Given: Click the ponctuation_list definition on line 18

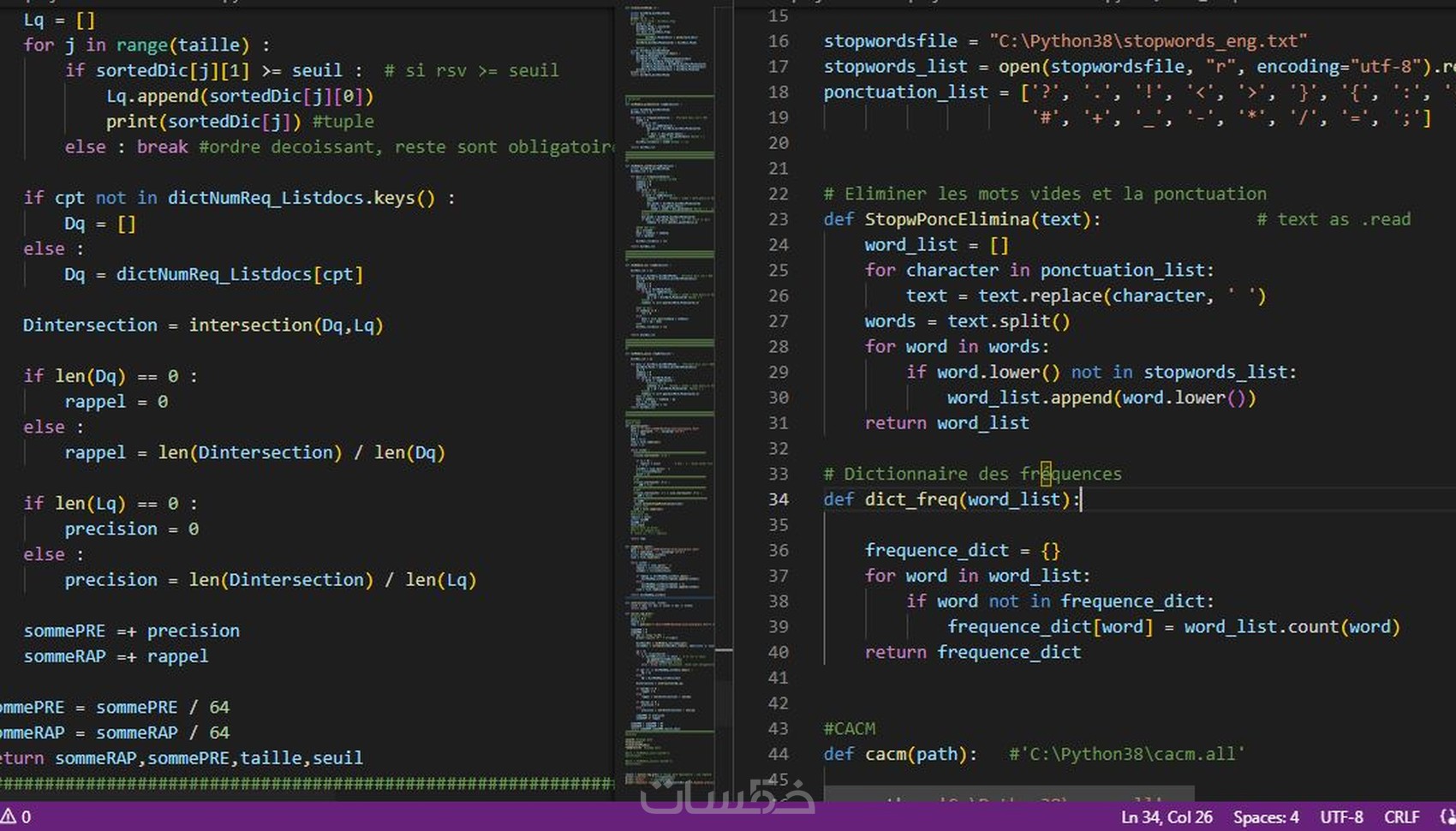Looking at the screenshot, I should coord(905,92).
